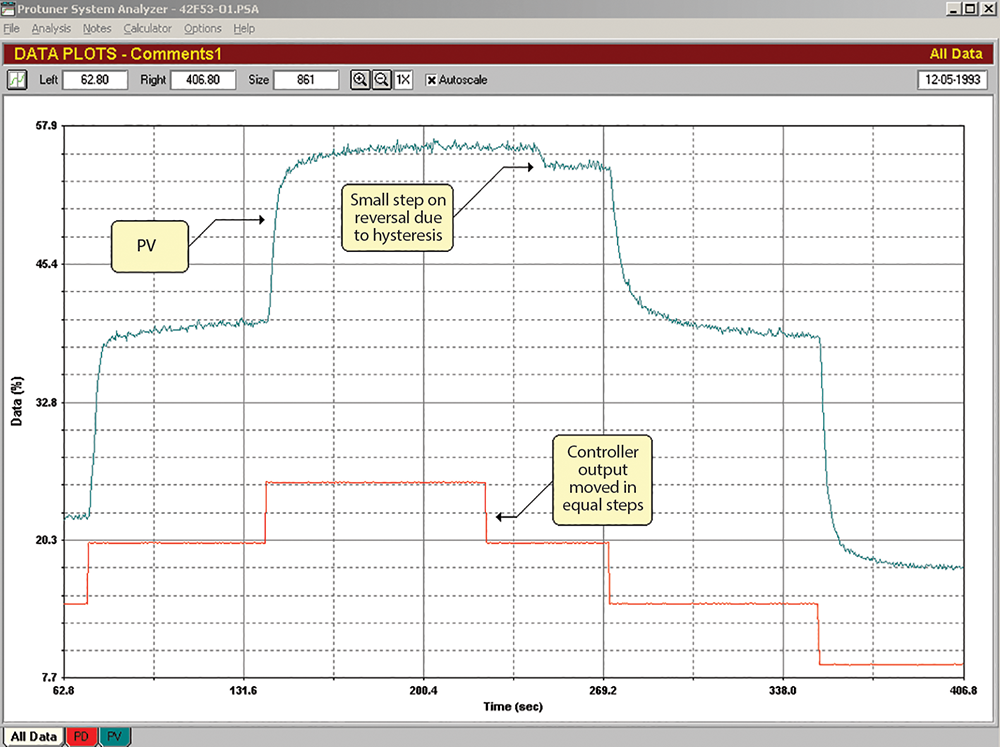This screenshot has width=1000, height=747.
Task: Click the plot graph icon beside Left
Action: 18,80
